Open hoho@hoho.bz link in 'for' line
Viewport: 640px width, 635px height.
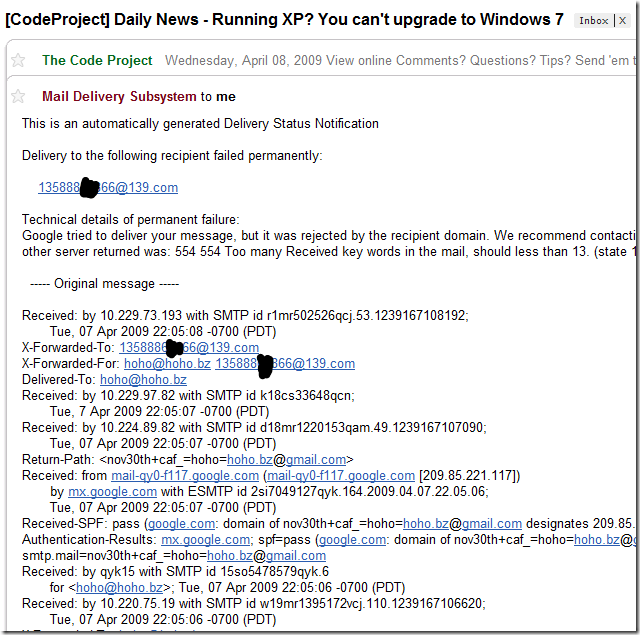pyautogui.click(x=120, y=587)
